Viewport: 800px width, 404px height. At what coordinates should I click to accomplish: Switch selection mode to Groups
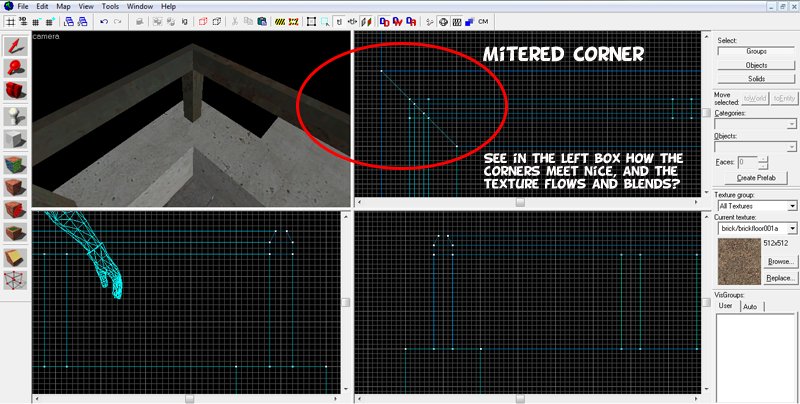tap(756, 50)
